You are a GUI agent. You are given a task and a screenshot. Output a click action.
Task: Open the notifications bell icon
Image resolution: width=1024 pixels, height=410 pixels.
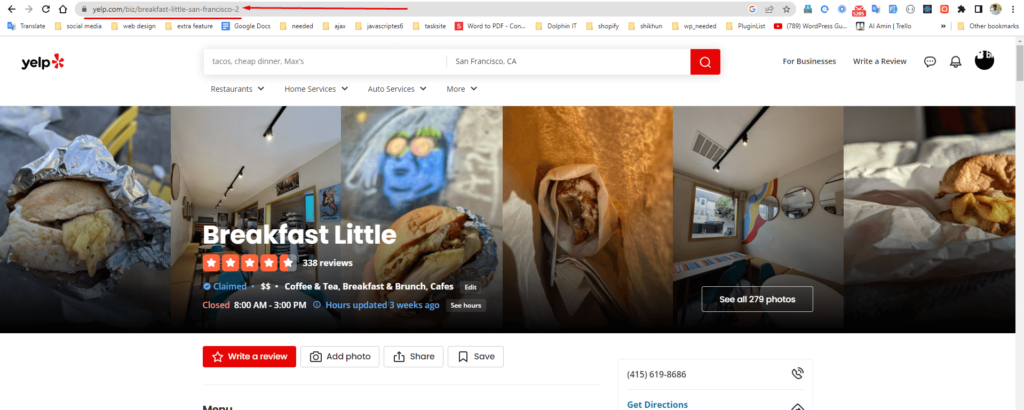(956, 62)
